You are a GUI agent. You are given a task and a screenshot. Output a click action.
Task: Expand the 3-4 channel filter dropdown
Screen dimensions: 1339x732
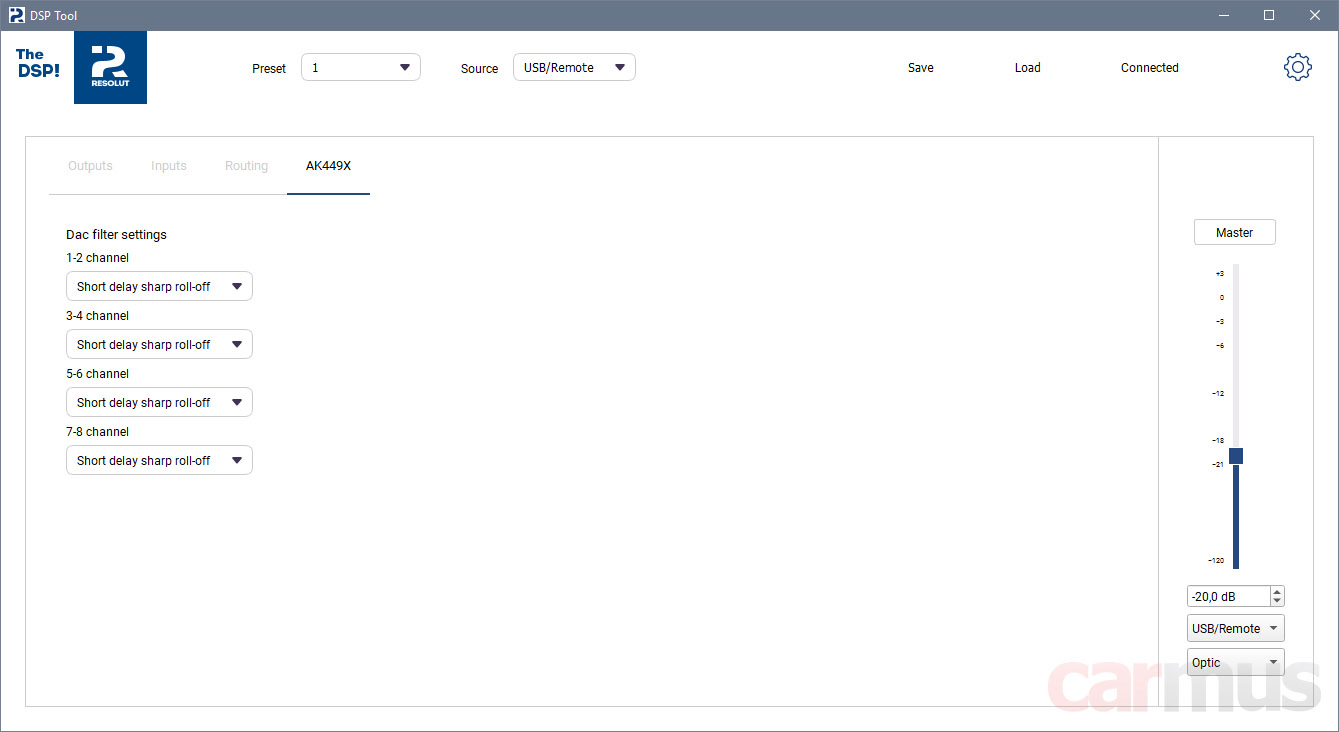[159, 344]
